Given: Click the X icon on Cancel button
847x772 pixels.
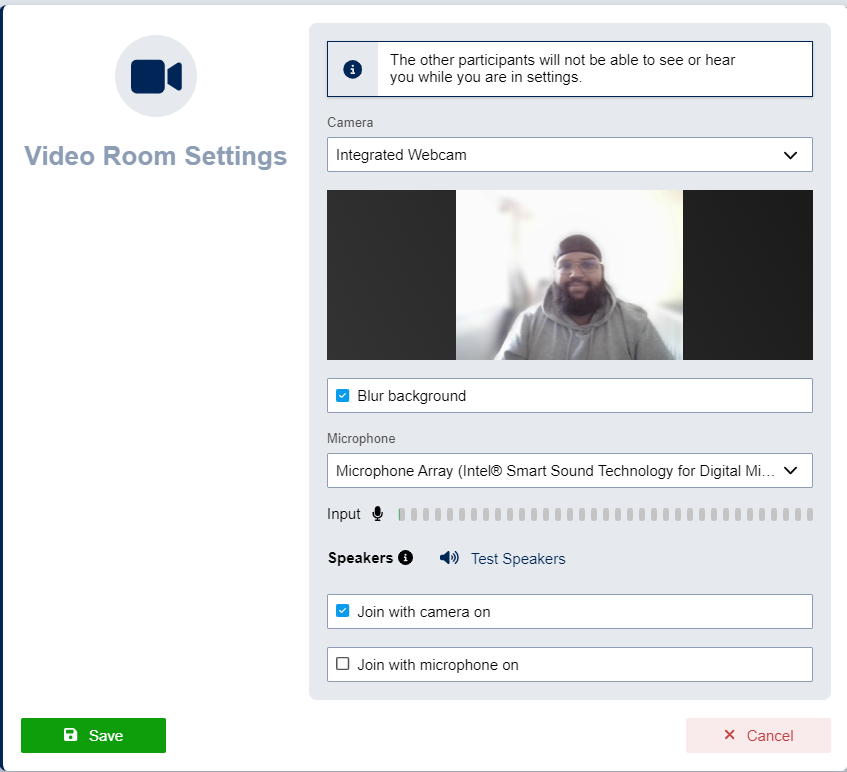Looking at the screenshot, I should coord(729,735).
